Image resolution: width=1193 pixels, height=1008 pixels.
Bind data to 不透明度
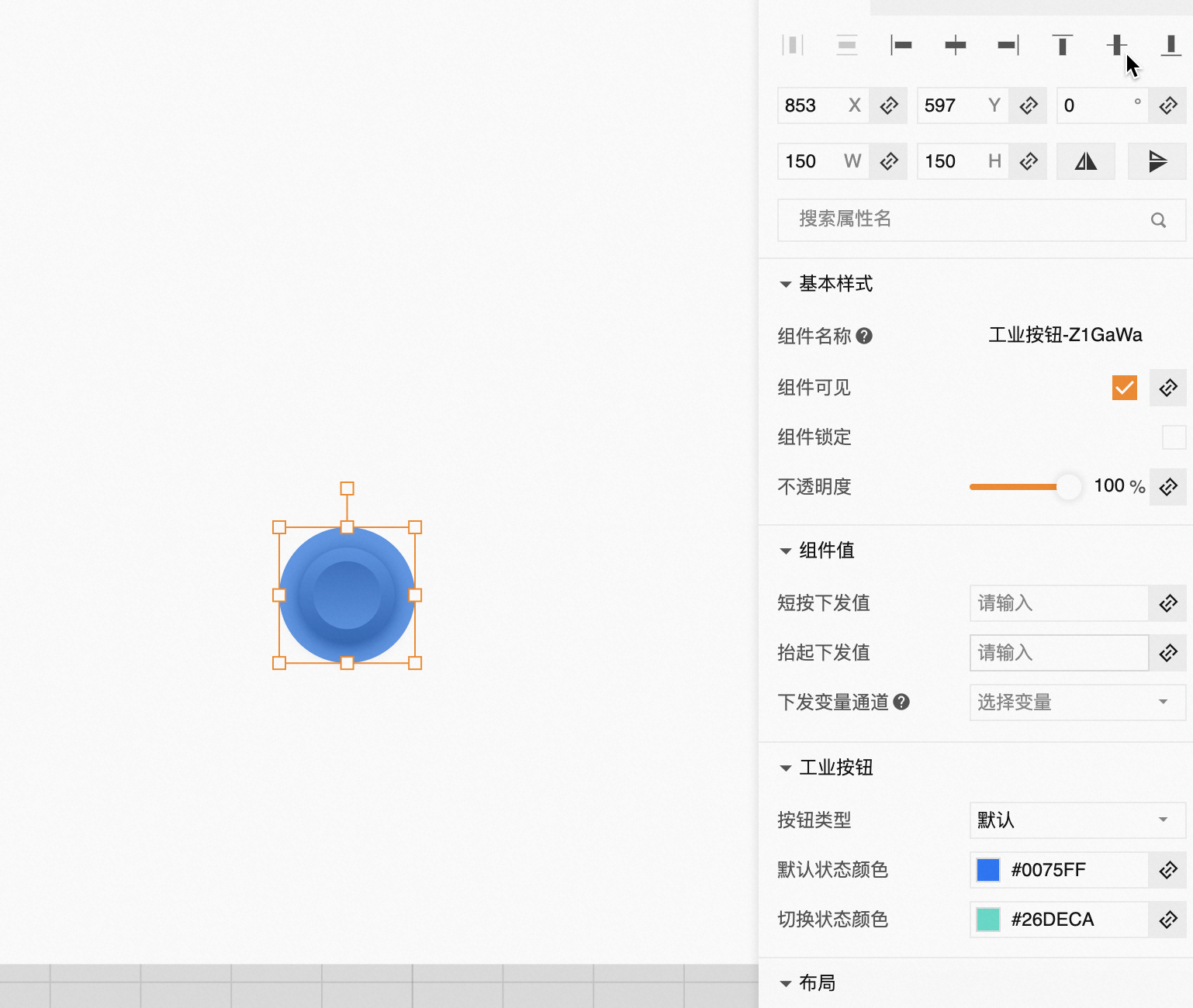(1168, 487)
